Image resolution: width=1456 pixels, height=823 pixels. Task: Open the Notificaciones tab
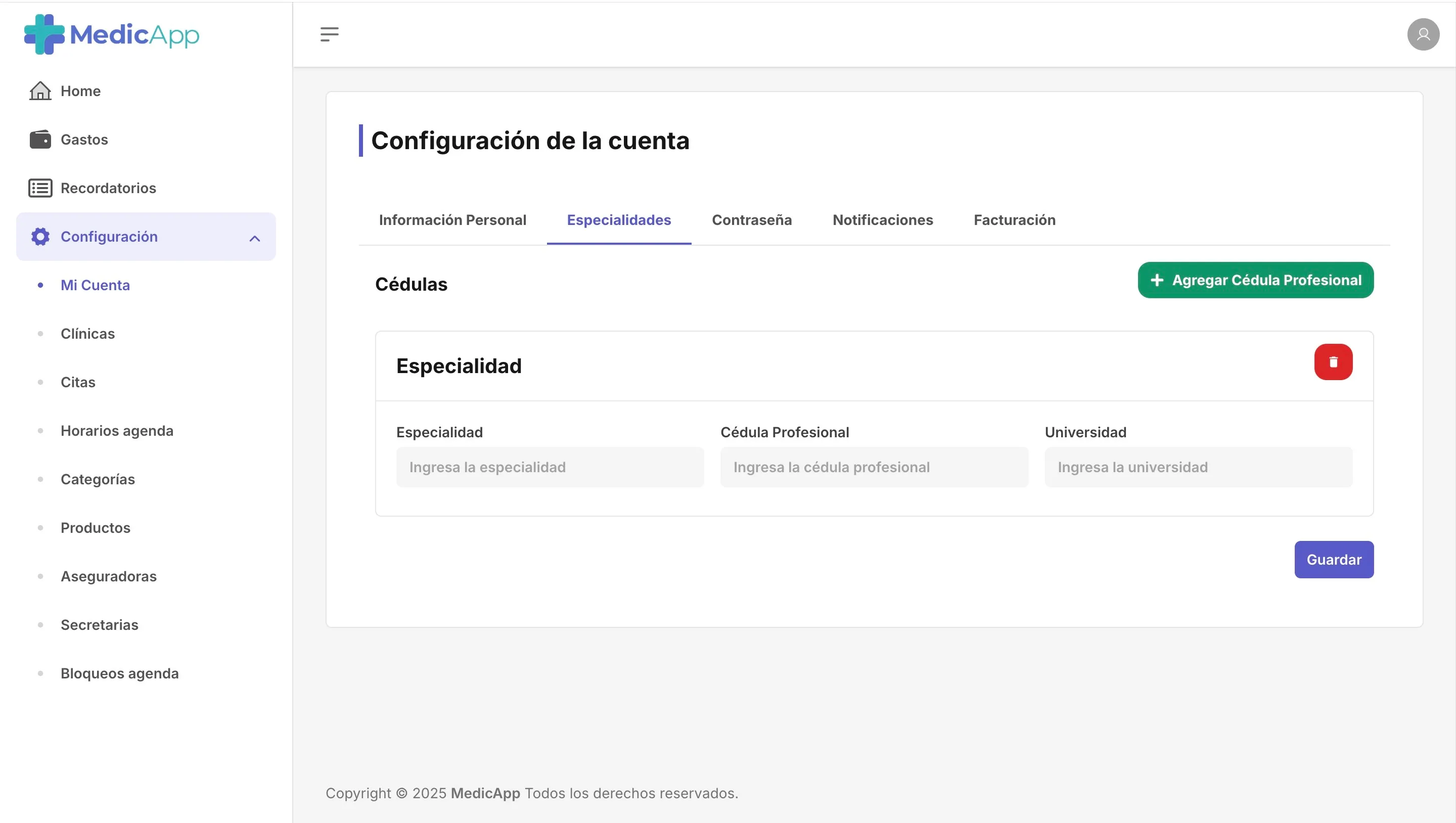coord(883,220)
